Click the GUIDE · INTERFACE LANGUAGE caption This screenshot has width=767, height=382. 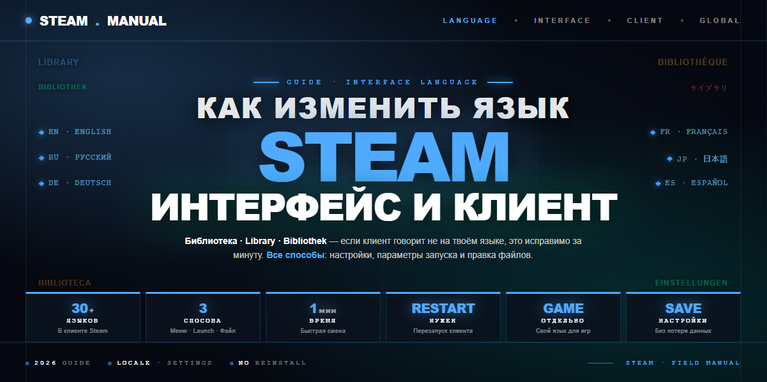coord(382,82)
